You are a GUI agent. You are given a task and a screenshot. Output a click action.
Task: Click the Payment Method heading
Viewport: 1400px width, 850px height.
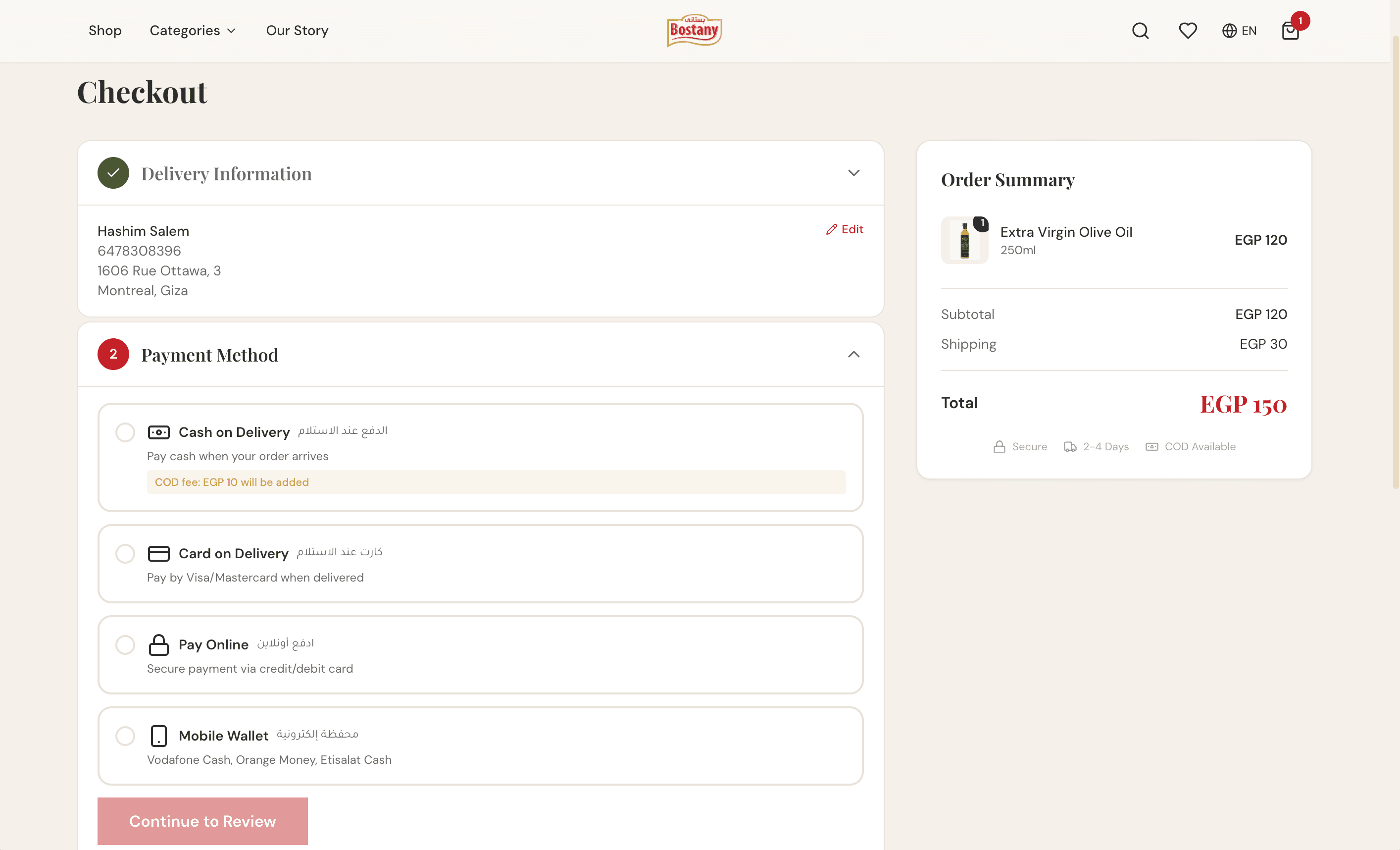coord(210,355)
